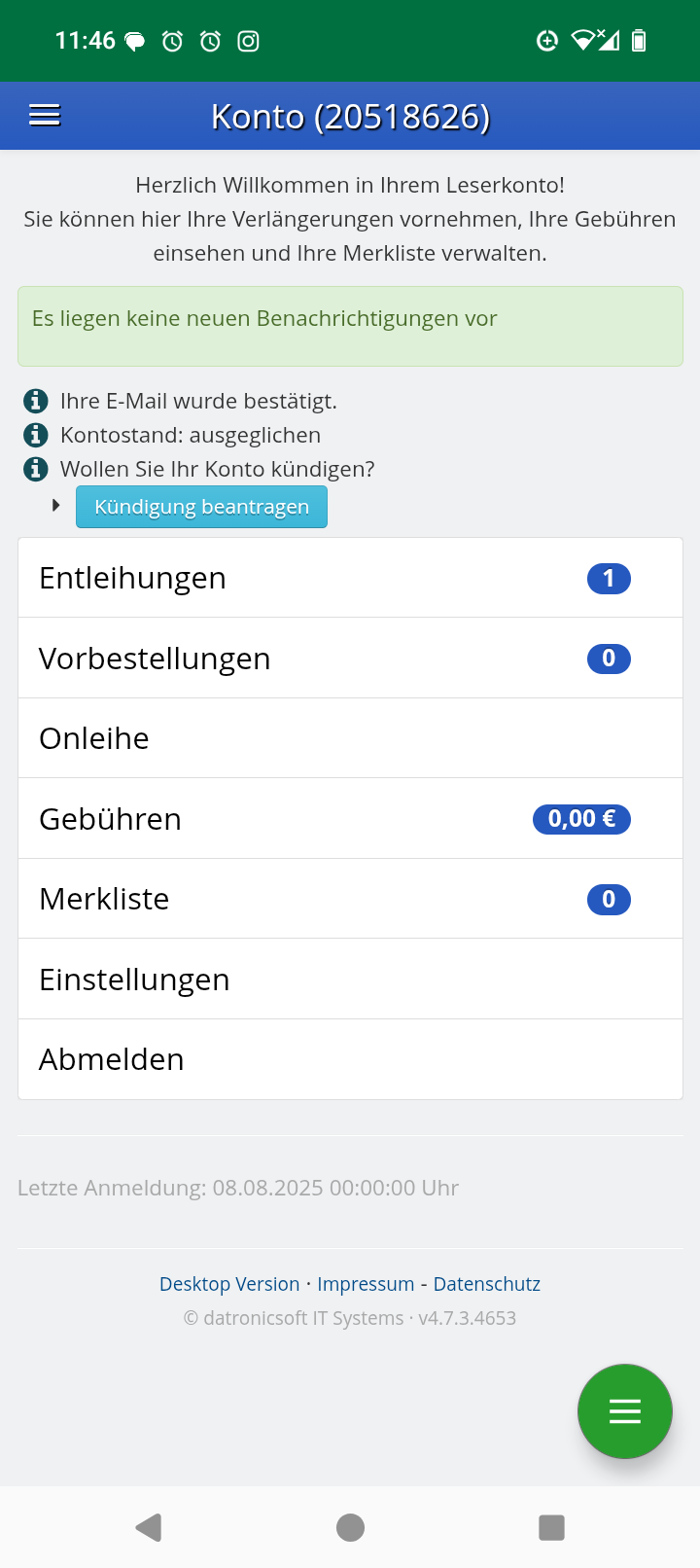Click the Kündigung beantragen button

point(201,507)
